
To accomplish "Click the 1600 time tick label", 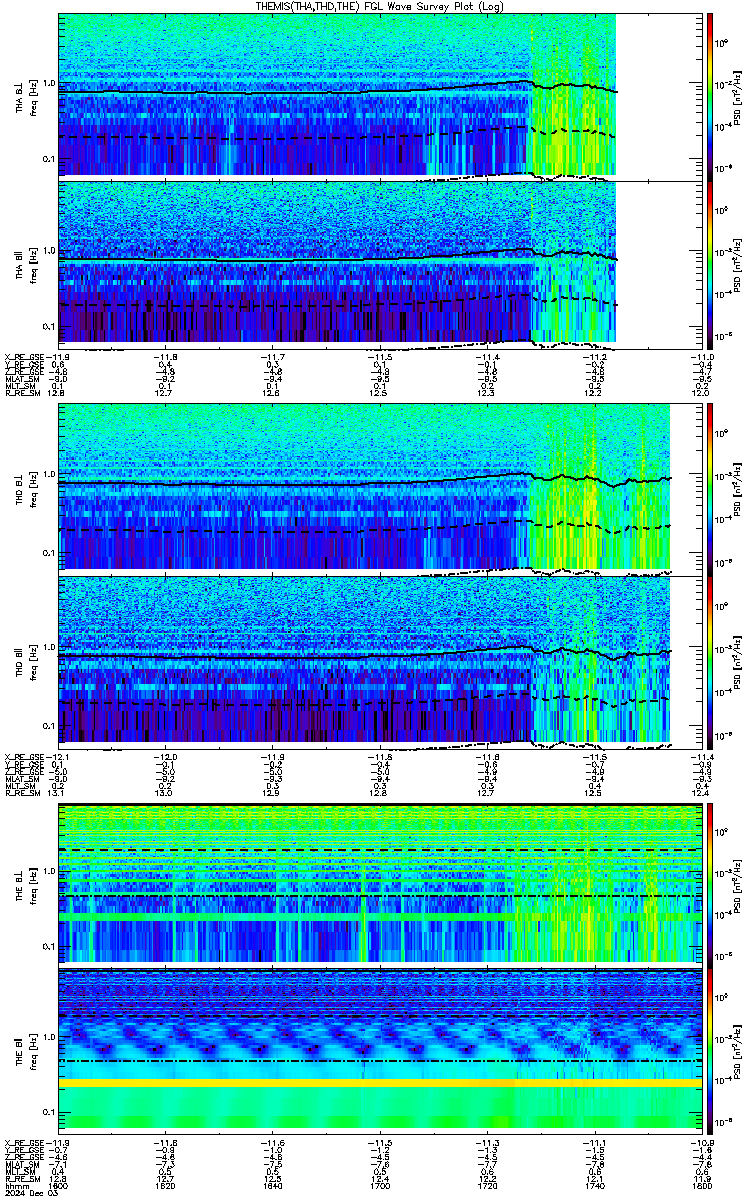I will tap(60, 1187).
